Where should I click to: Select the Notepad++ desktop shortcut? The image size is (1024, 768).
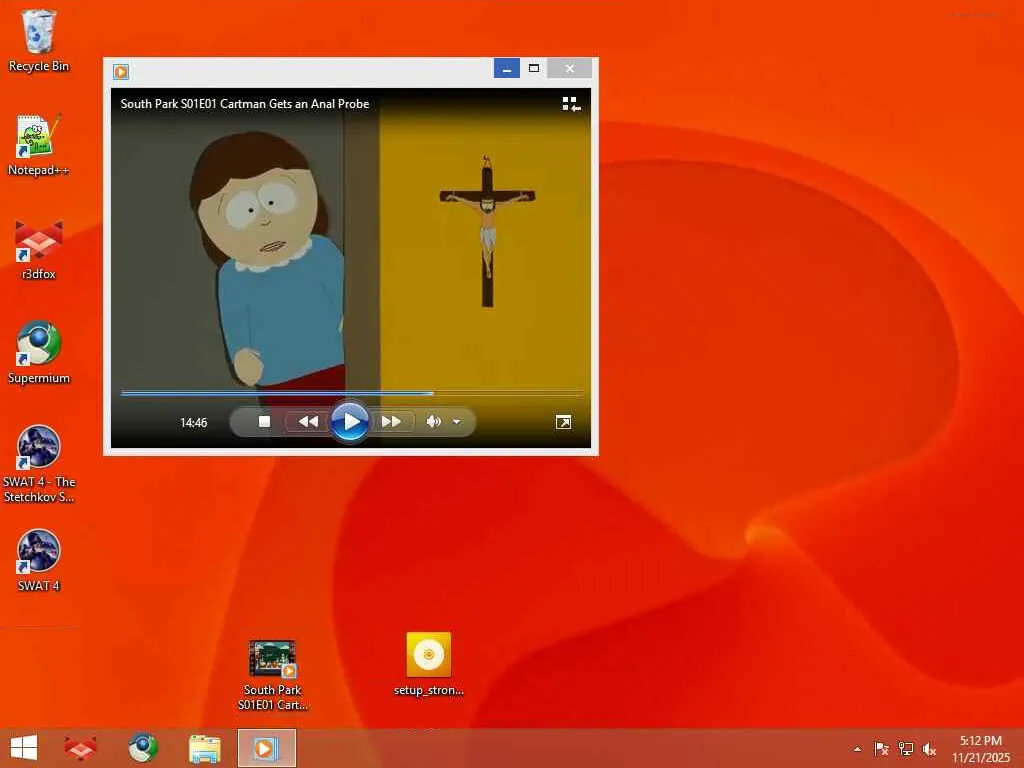39,145
